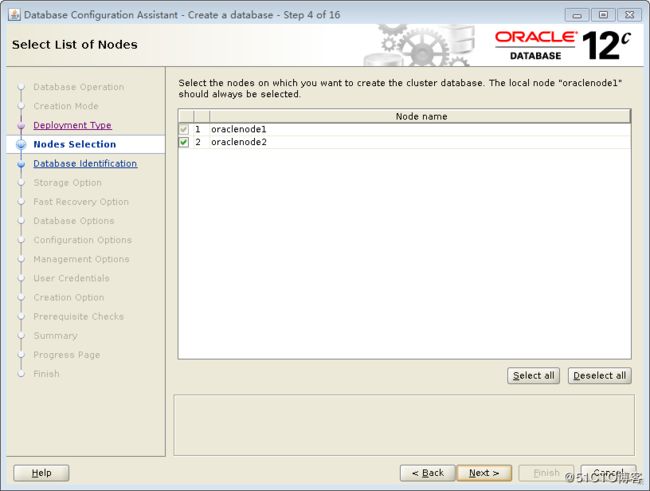Screen dimensions: 650x491
Task: Select the Nodes Selection step
Action: tap(75, 144)
